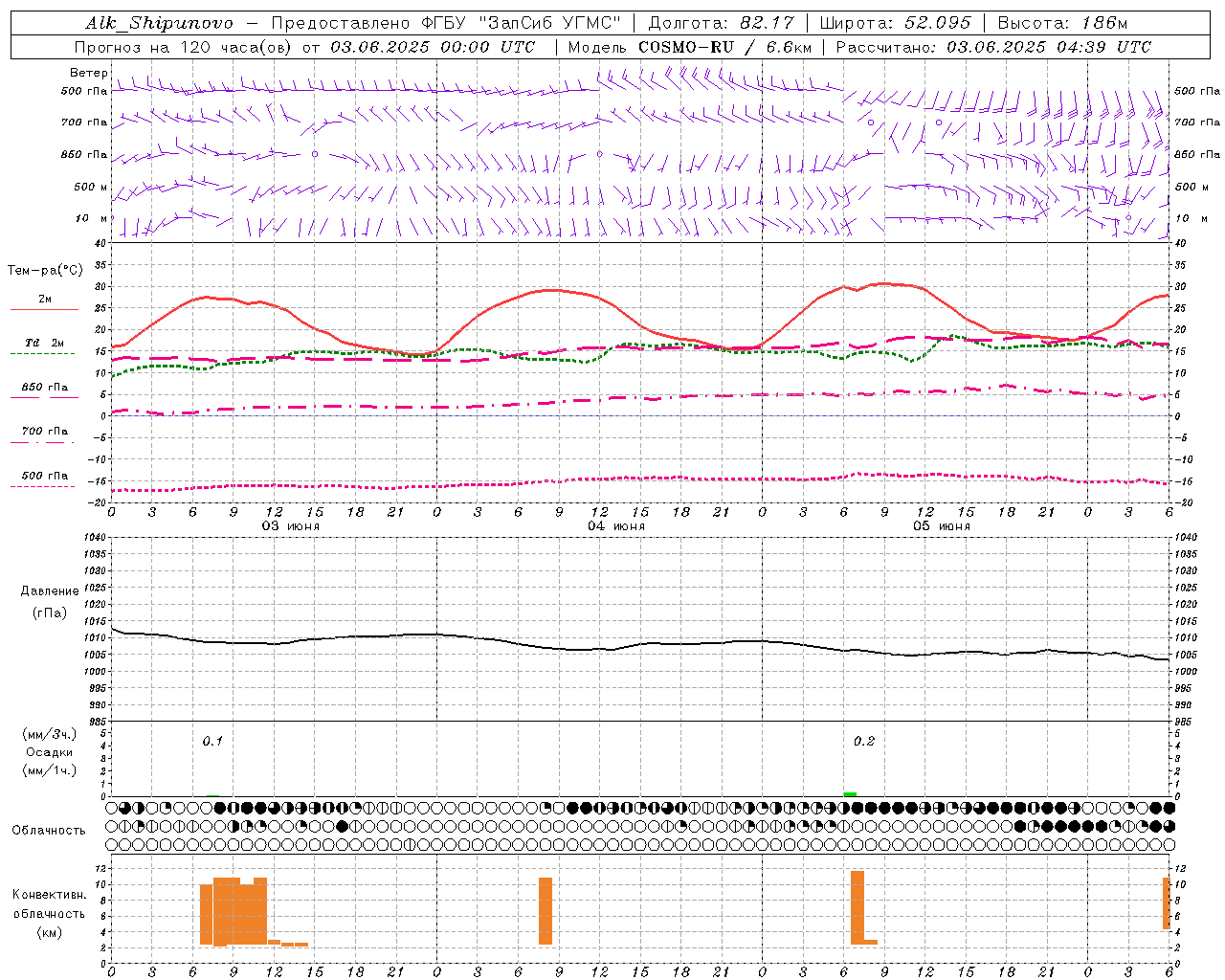Click the Облачность panel label
Screen dimensions: 1225x980
click(49, 830)
